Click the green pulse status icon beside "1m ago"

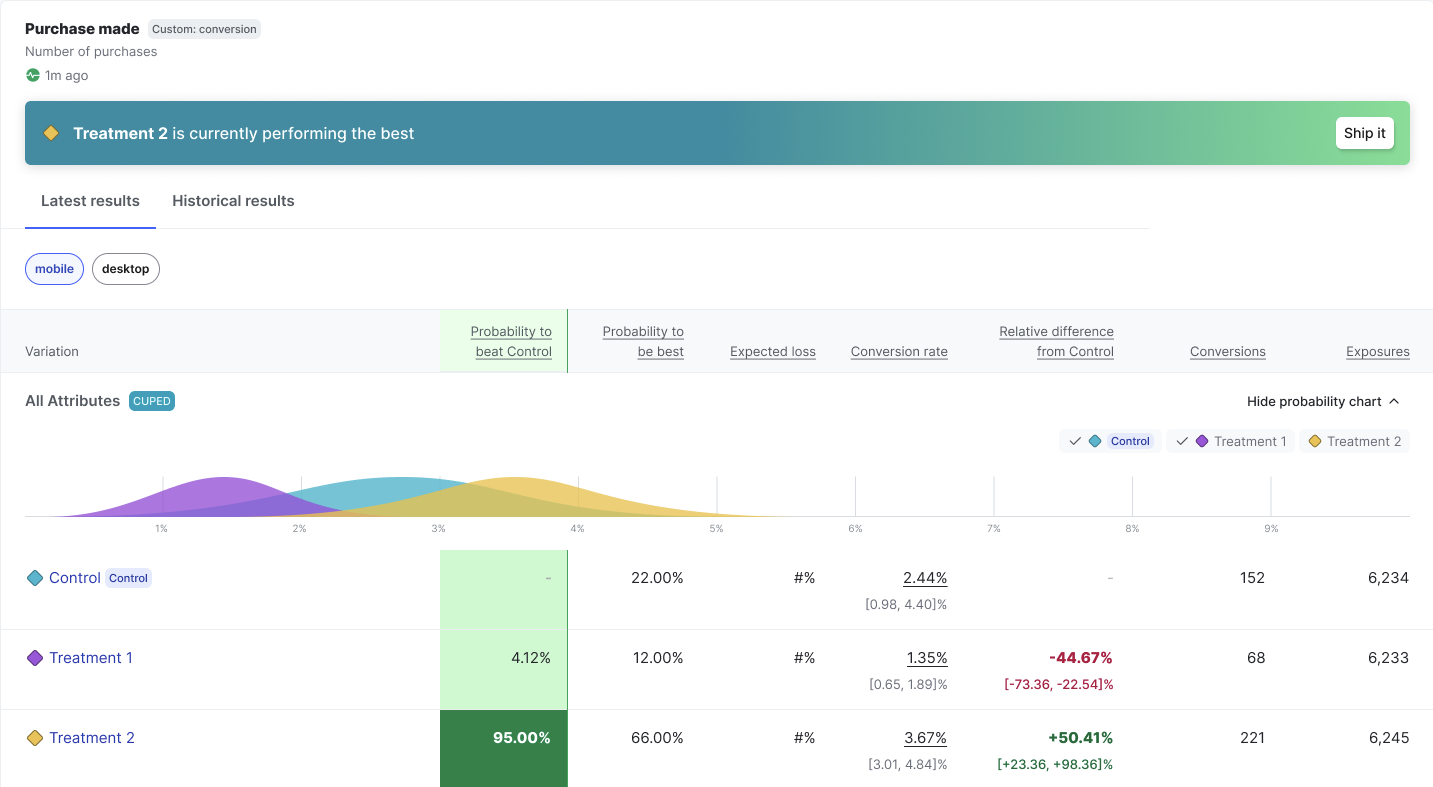[31, 75]
